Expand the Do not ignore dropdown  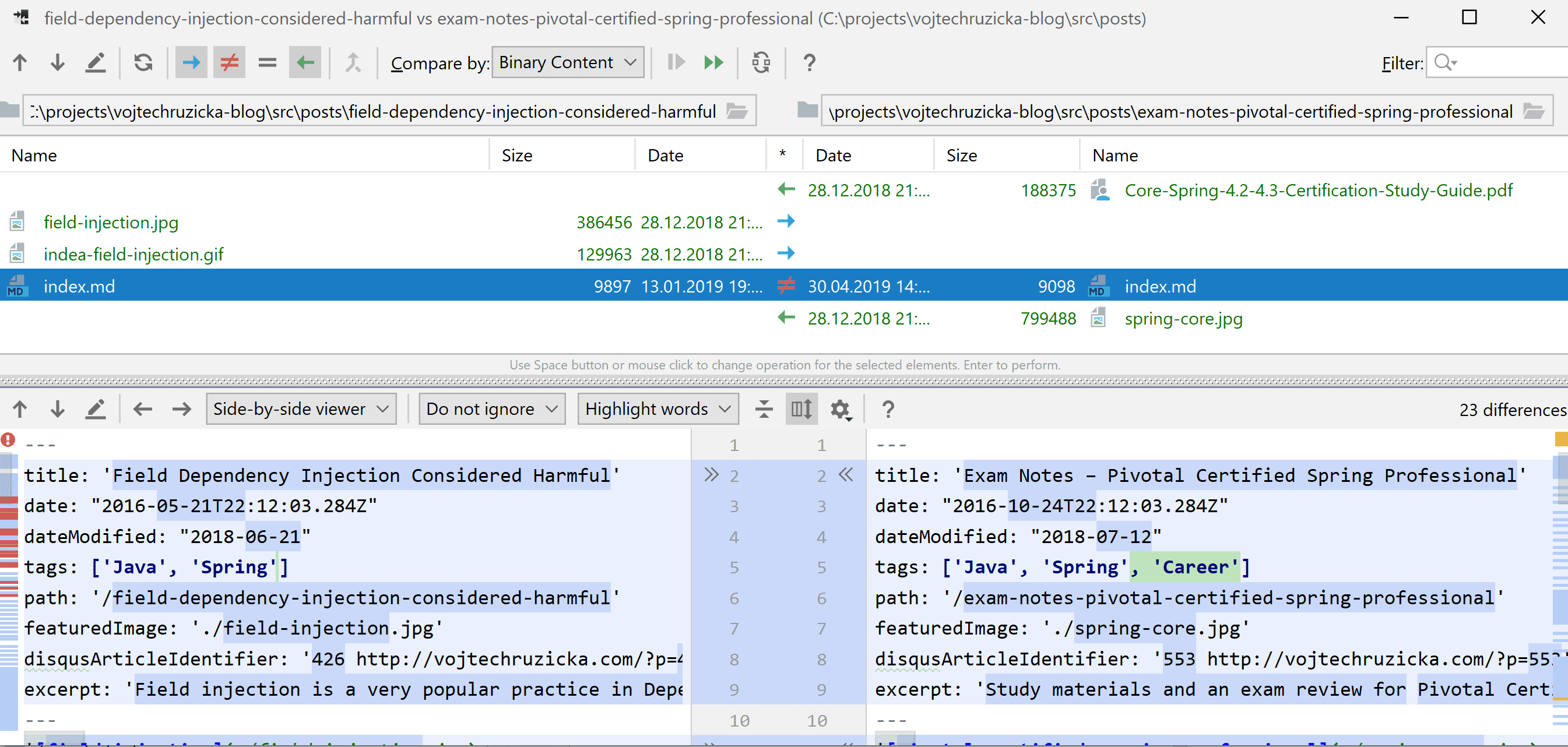click(x=492, y=410)
